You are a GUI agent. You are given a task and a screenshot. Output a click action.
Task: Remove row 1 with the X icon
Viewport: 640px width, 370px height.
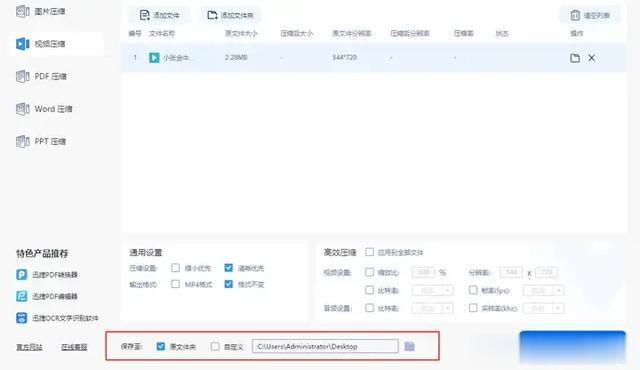point(591,58)
